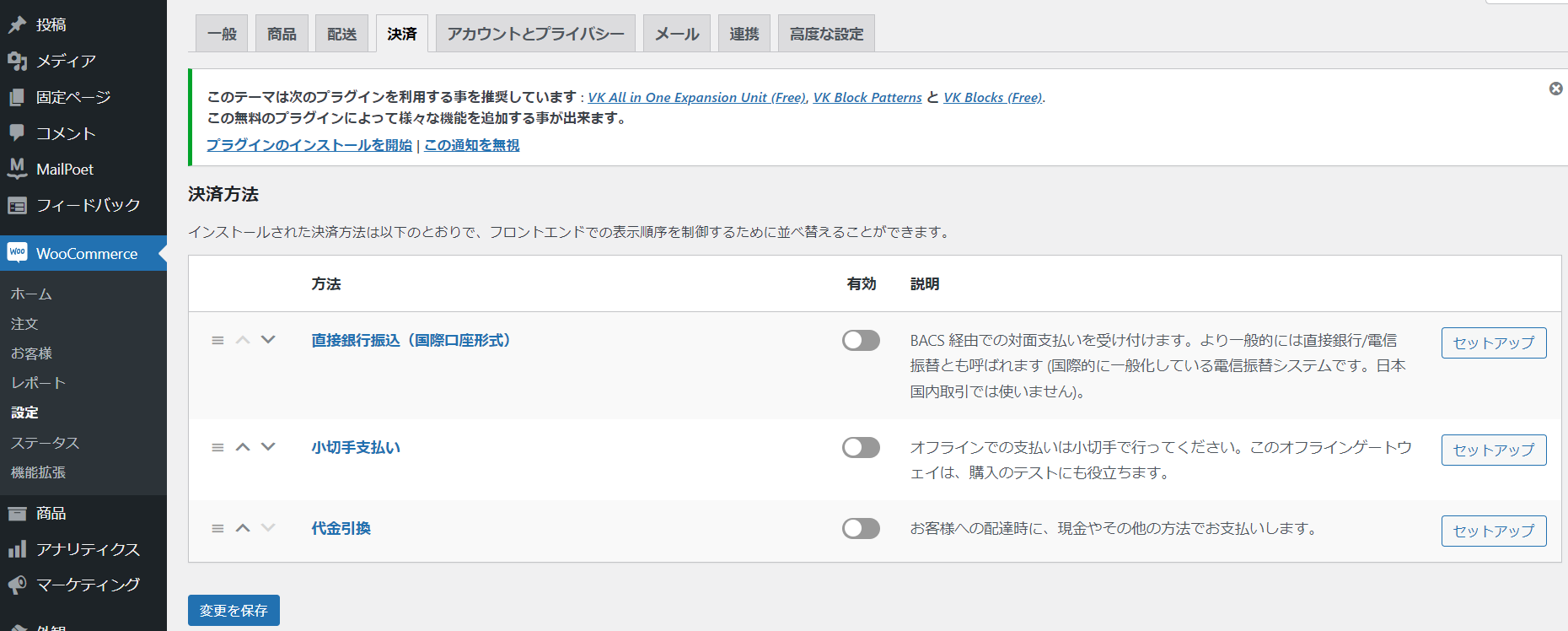Click the マーケティング megaphone icon
The width and height of the screenshot is (1568, 631).
pos(17,585)
